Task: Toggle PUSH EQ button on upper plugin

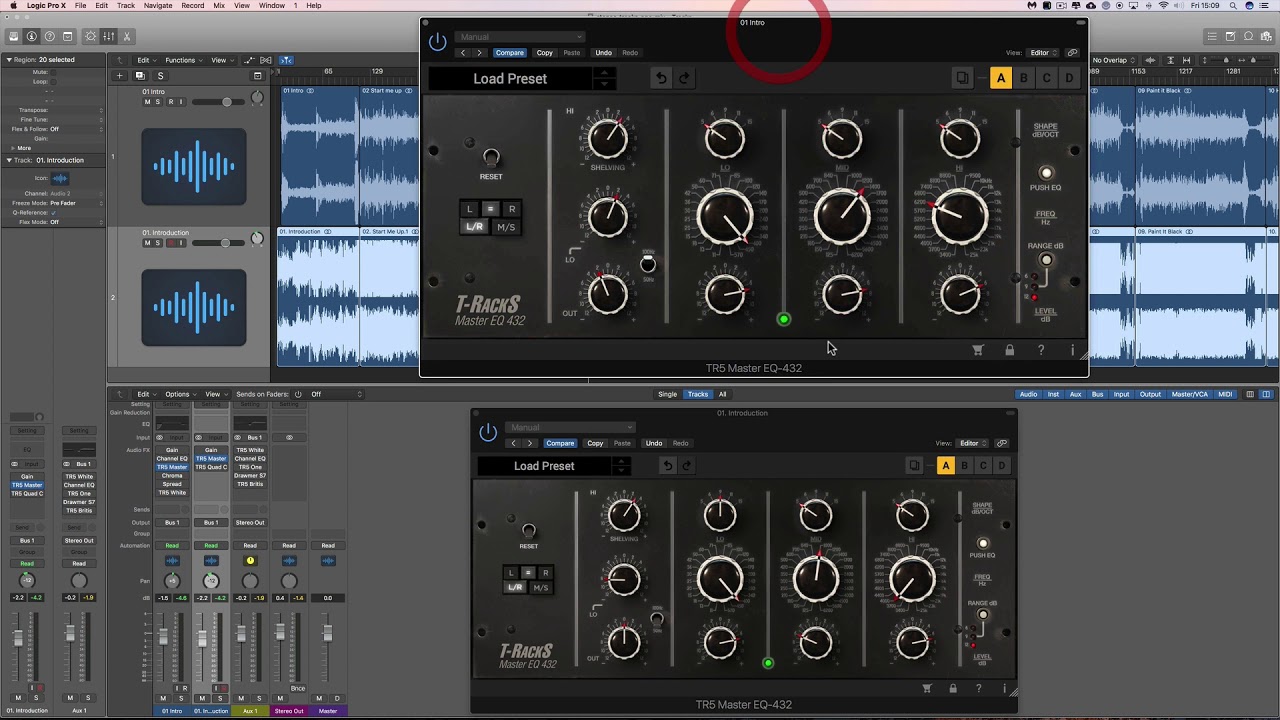Action: [x=1046, y=173]
